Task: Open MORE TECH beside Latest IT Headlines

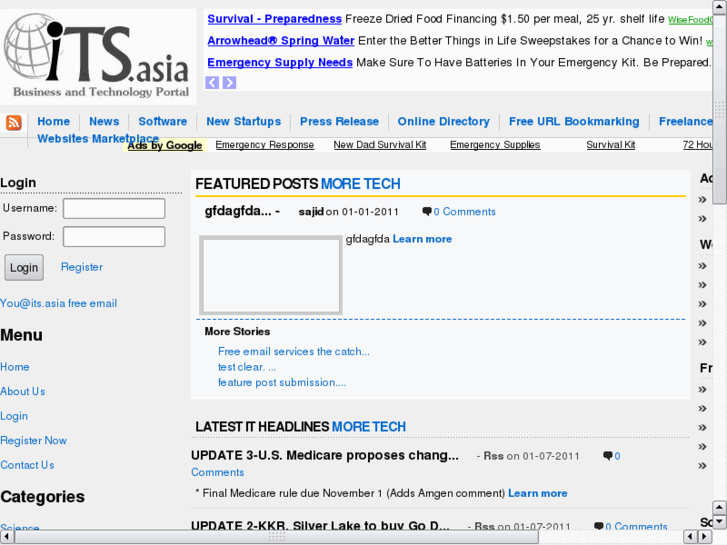Action: (x=369, y=427)
